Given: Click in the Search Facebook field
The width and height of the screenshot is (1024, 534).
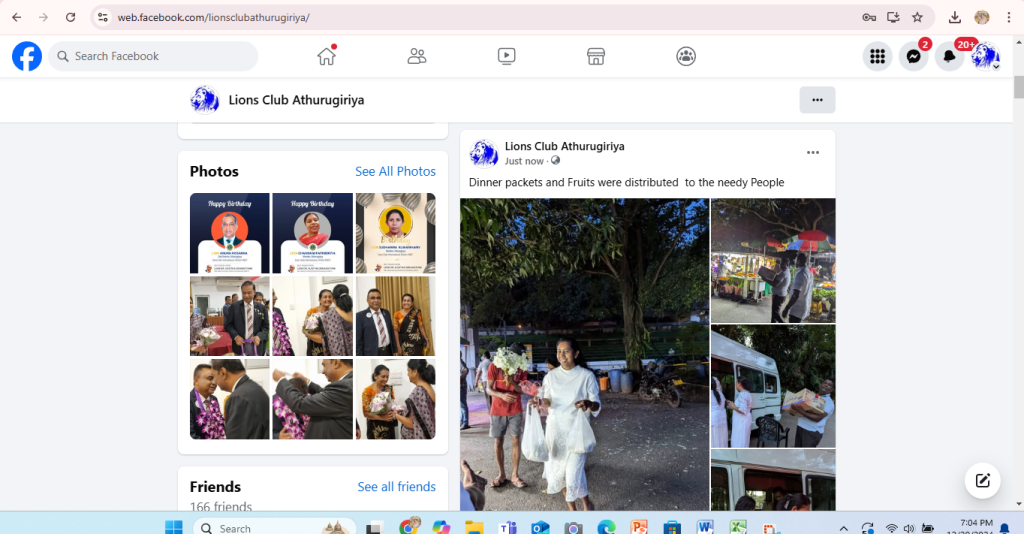Looking at the screenshot, I should (x=153, y=56).
